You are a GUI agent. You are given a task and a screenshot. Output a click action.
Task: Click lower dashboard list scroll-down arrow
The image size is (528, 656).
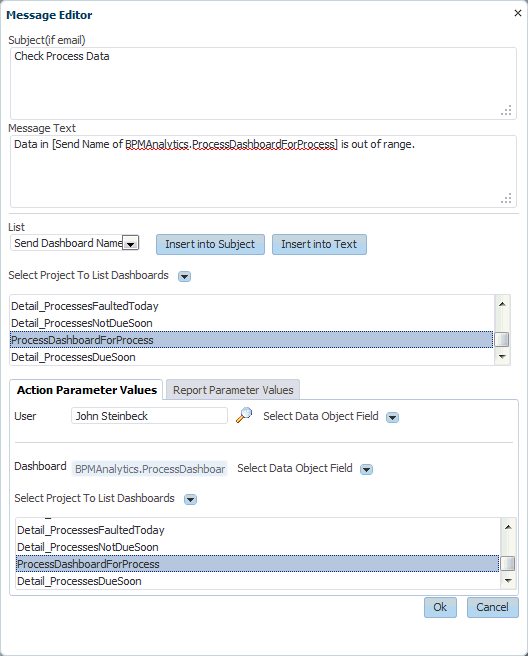[508, 580]
